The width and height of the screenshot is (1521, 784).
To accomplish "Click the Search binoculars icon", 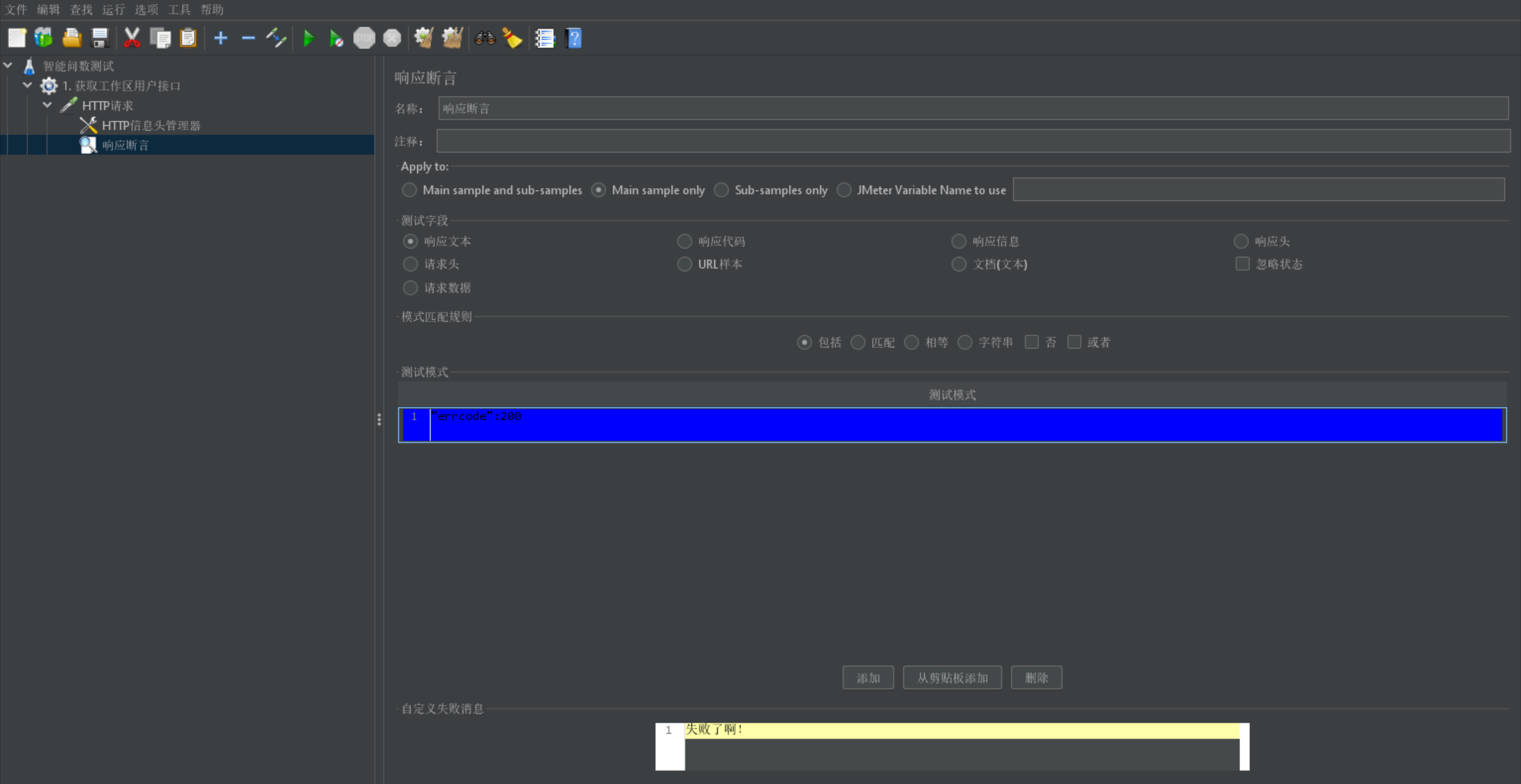I will click(485, 38).
